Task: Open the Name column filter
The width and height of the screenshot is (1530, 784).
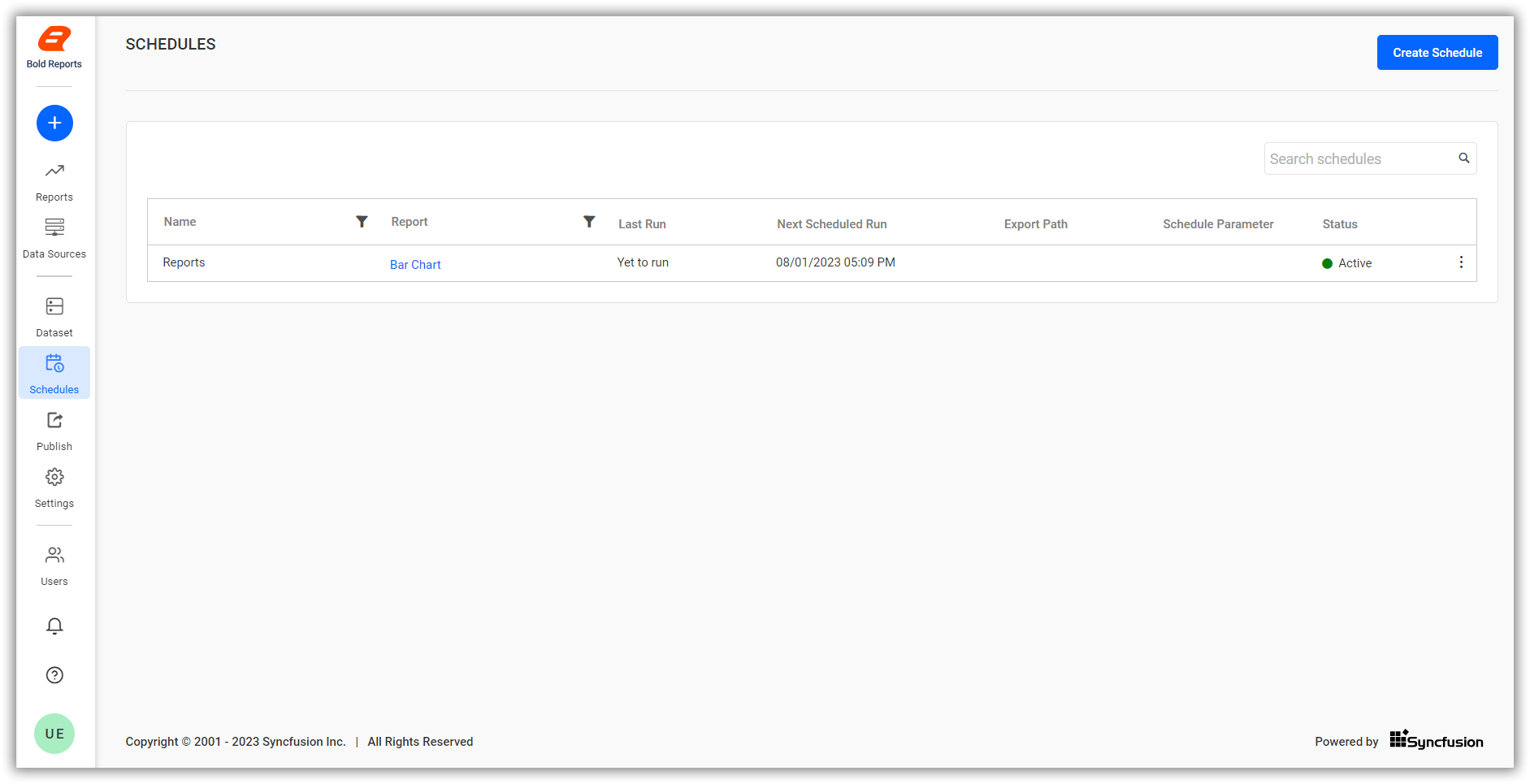Action: tap(362, 221)
